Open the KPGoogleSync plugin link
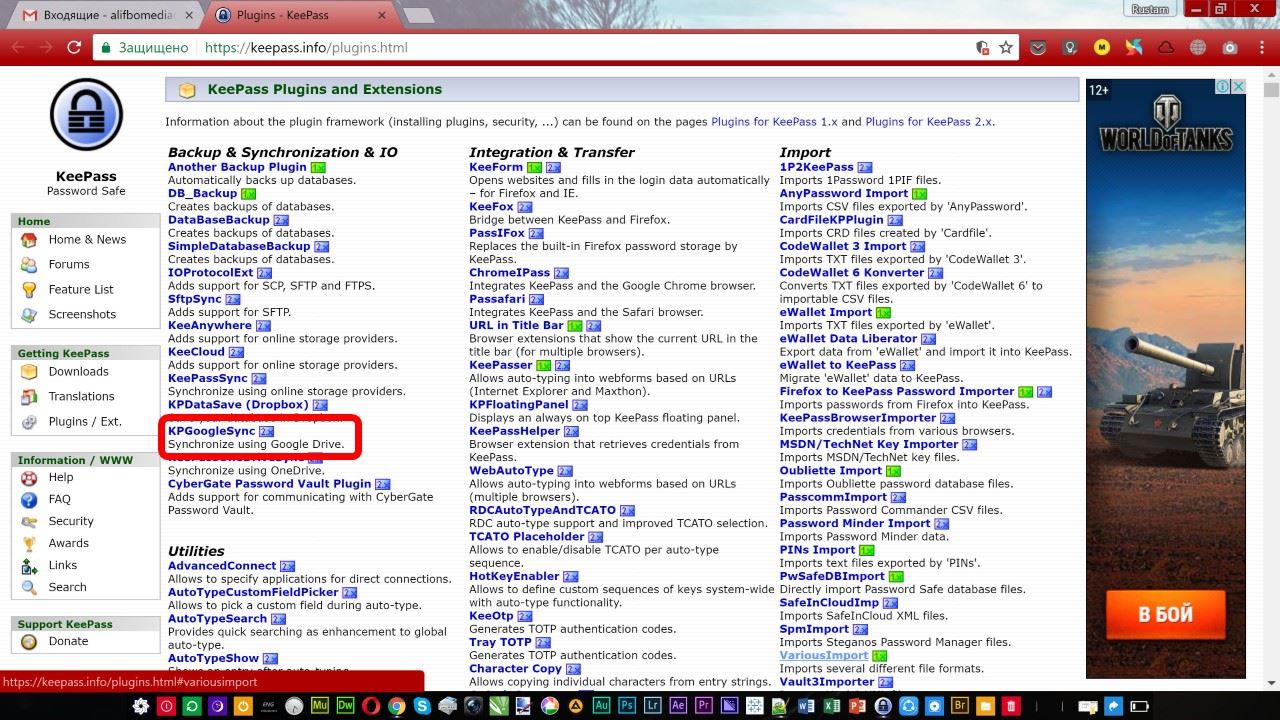This screenshot has width=1280, height=720. (212, 431)
